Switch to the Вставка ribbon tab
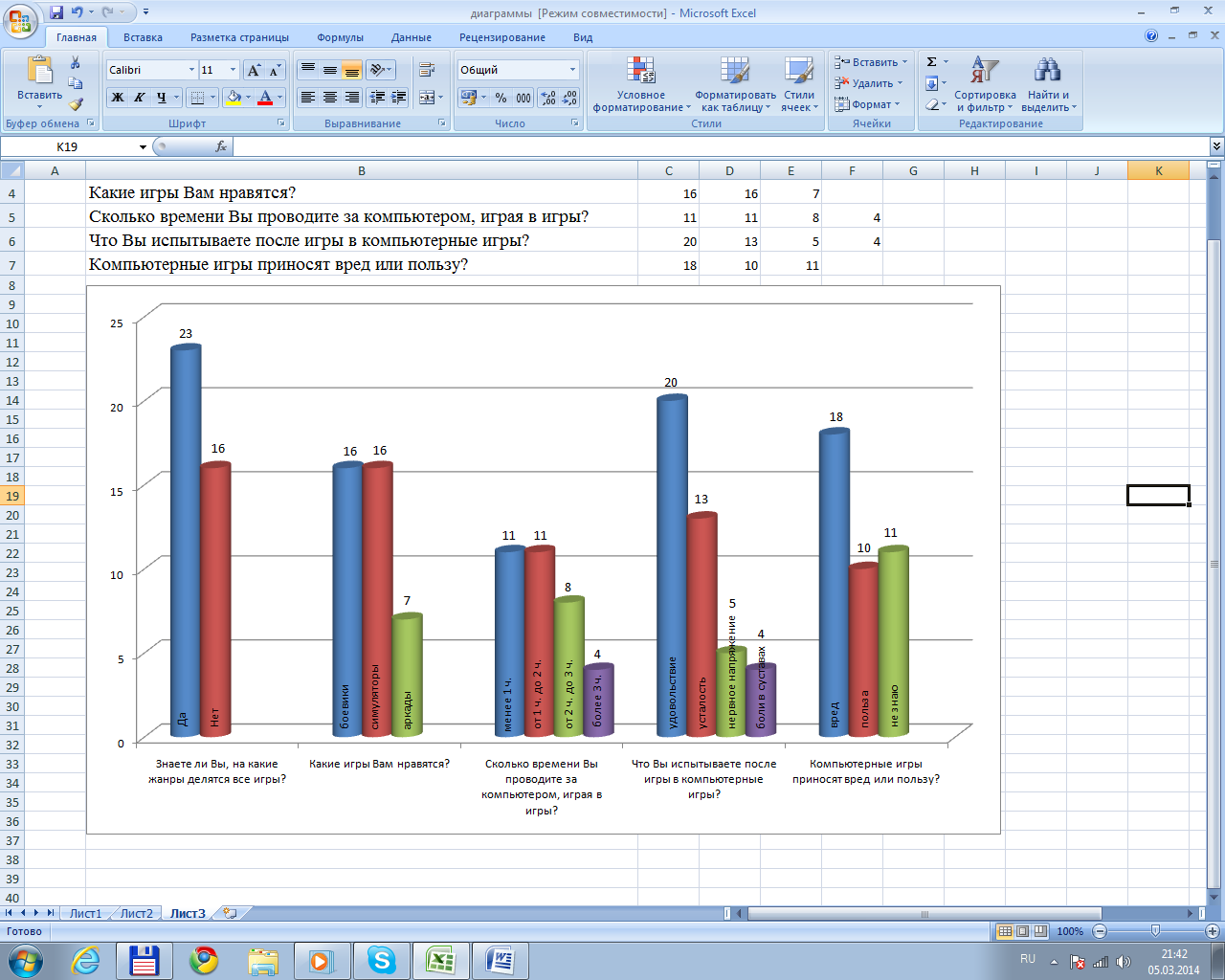The height and width of the screenshot is (980, 1225). click(x=143, y=37)
